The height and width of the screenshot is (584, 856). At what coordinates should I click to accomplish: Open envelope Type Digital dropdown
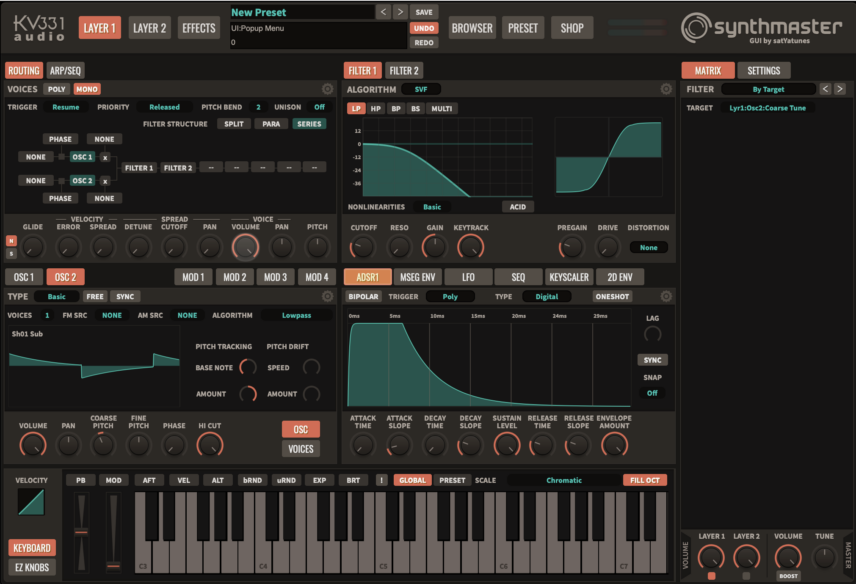(x=546, y=296)
